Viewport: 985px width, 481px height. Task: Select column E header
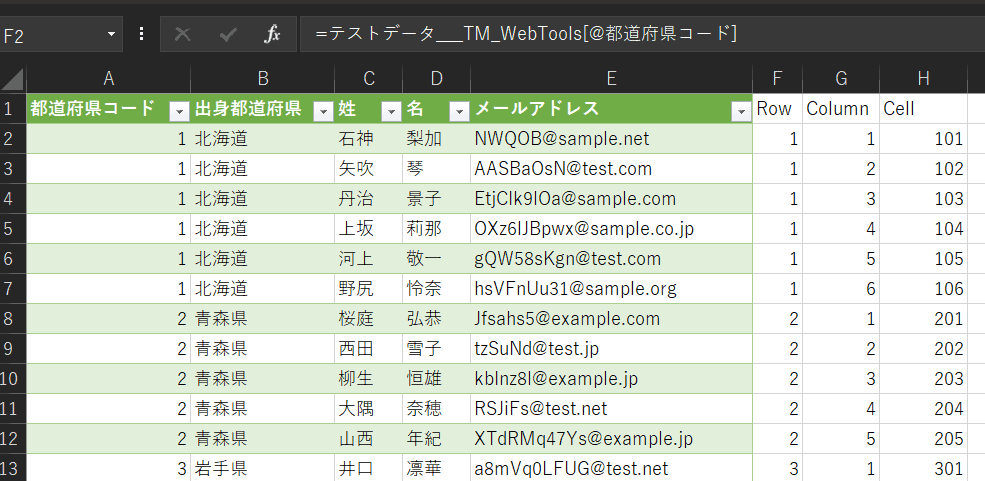(611, 79)
